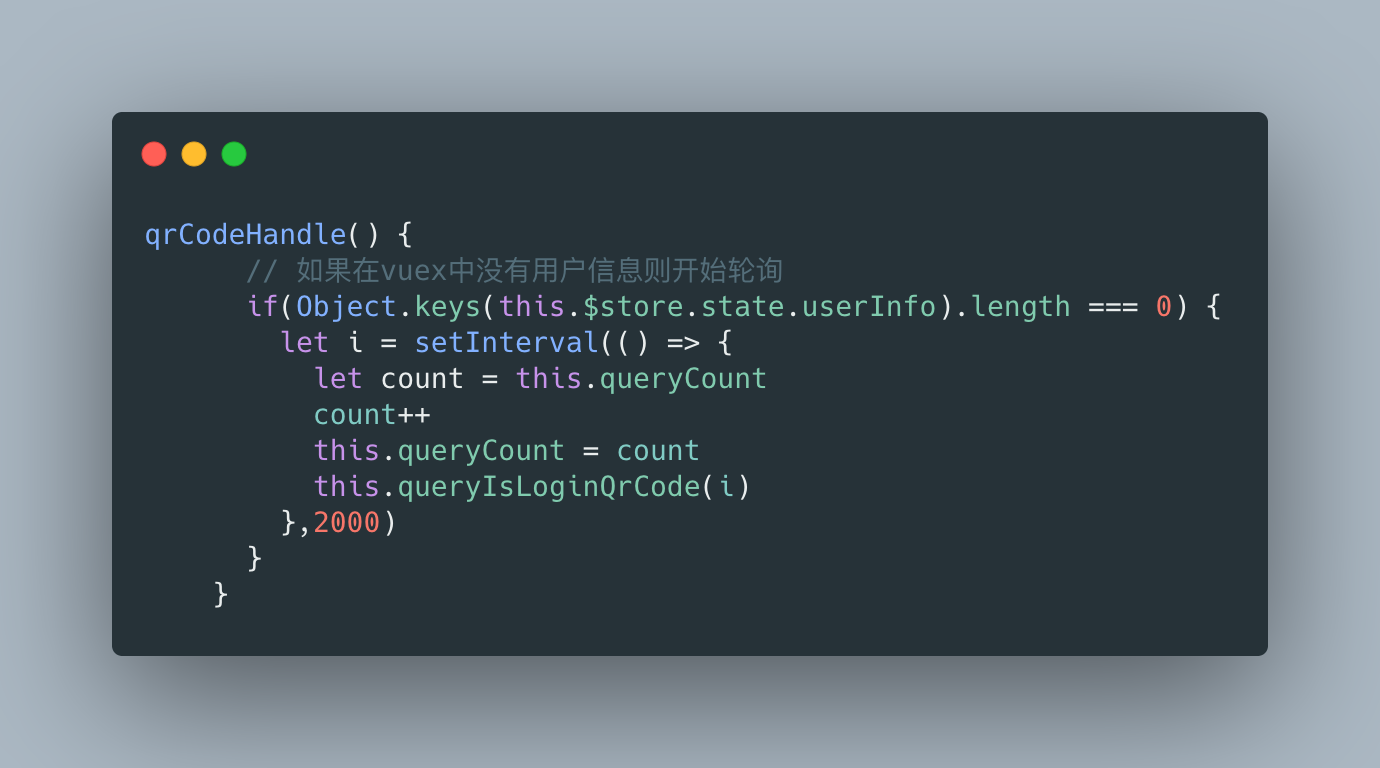The image size is (1380, 768).
Task: Click the purple if keyword
Action: coord(263,306)
